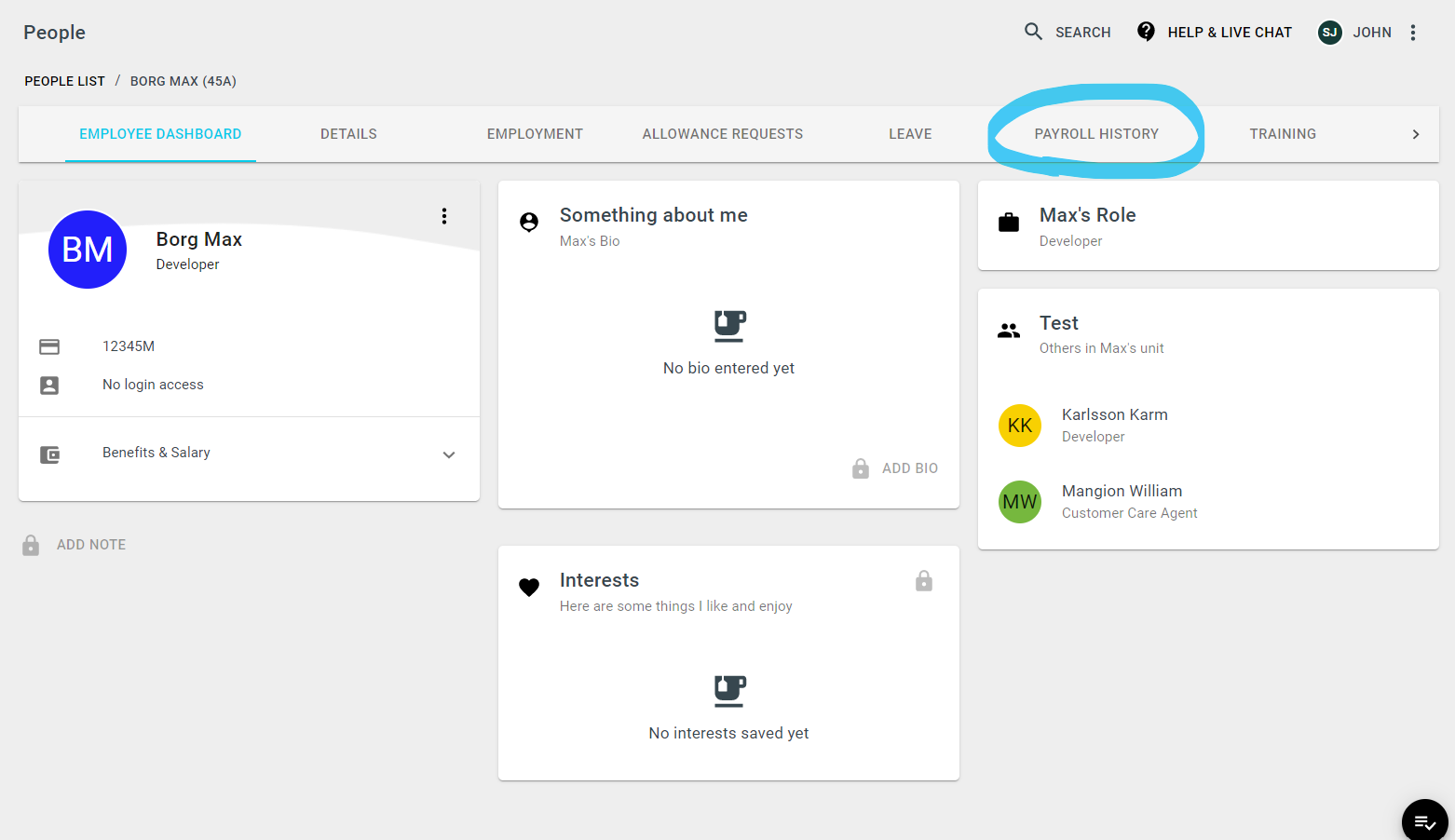Click the 'Max's Role' heading

1087,215
